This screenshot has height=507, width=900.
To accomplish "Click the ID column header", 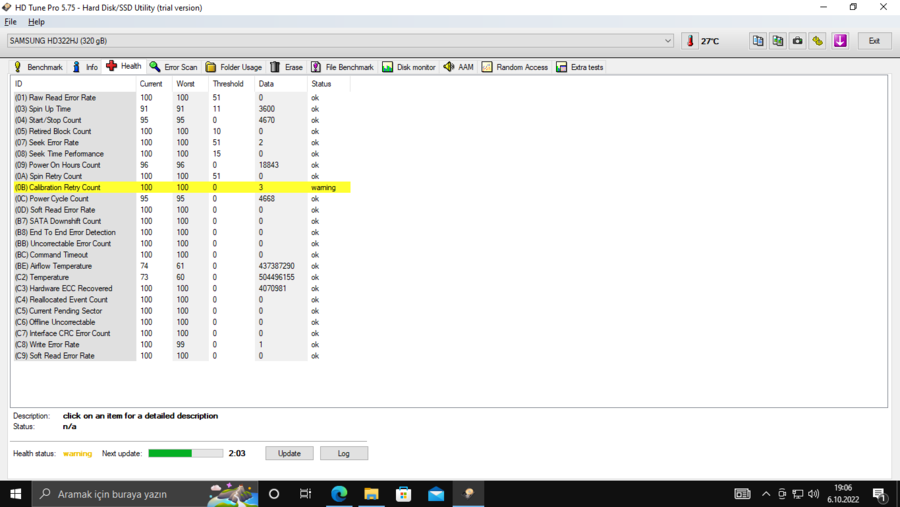I will [x=73, y=84].
